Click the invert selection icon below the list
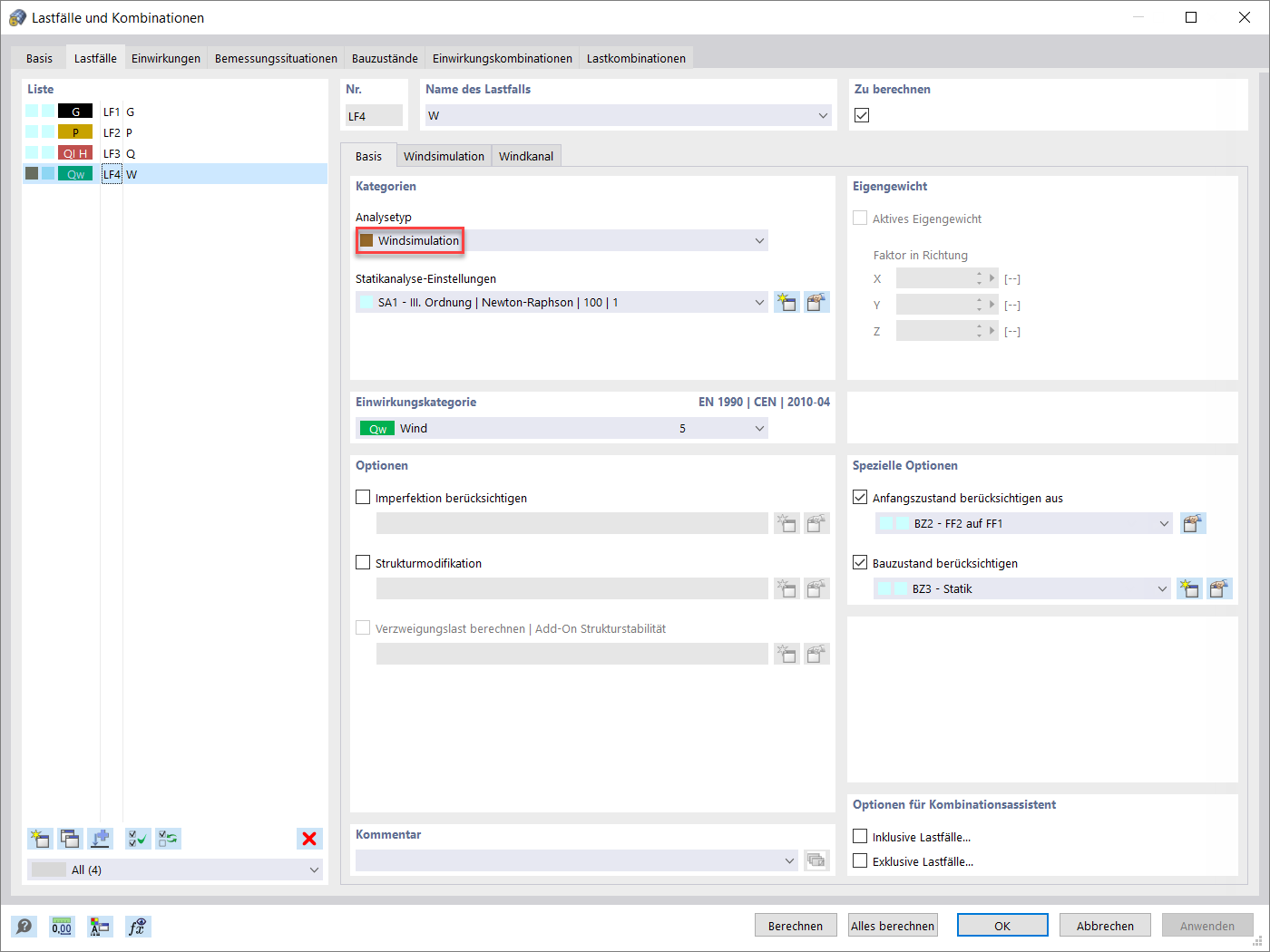The image size is (1270, 952). 168,839
